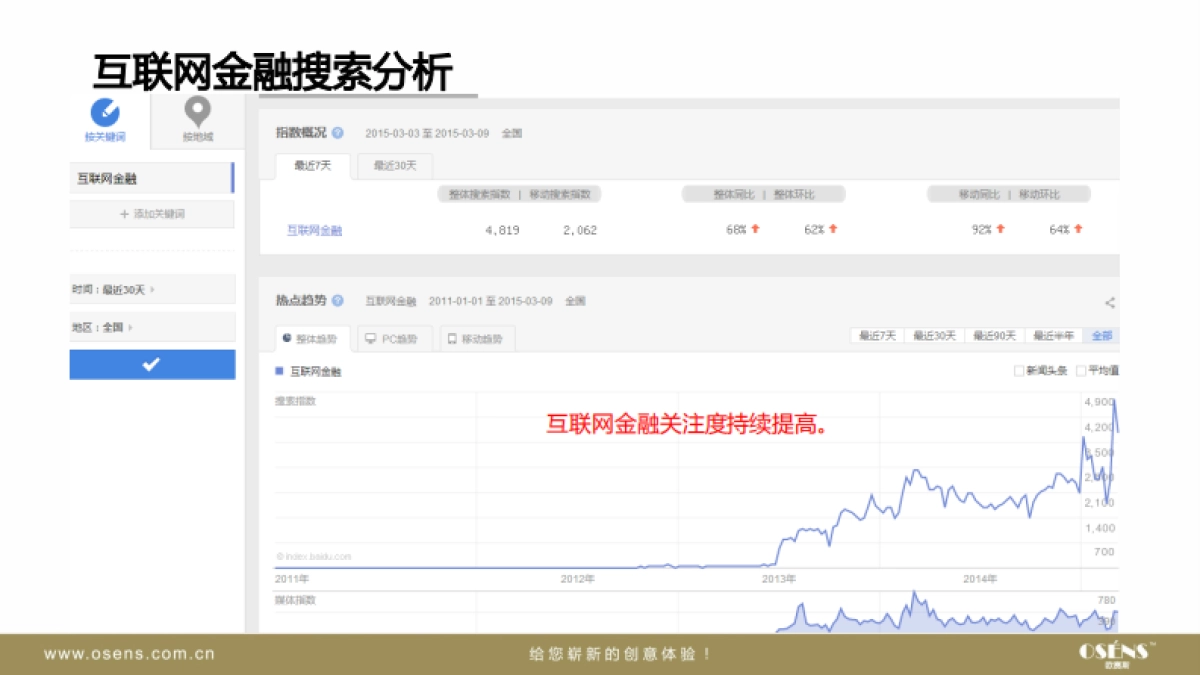Click the 热点趋势 question mark icon
Viewport: 1200px width, 675px height.
pos(337,300)
